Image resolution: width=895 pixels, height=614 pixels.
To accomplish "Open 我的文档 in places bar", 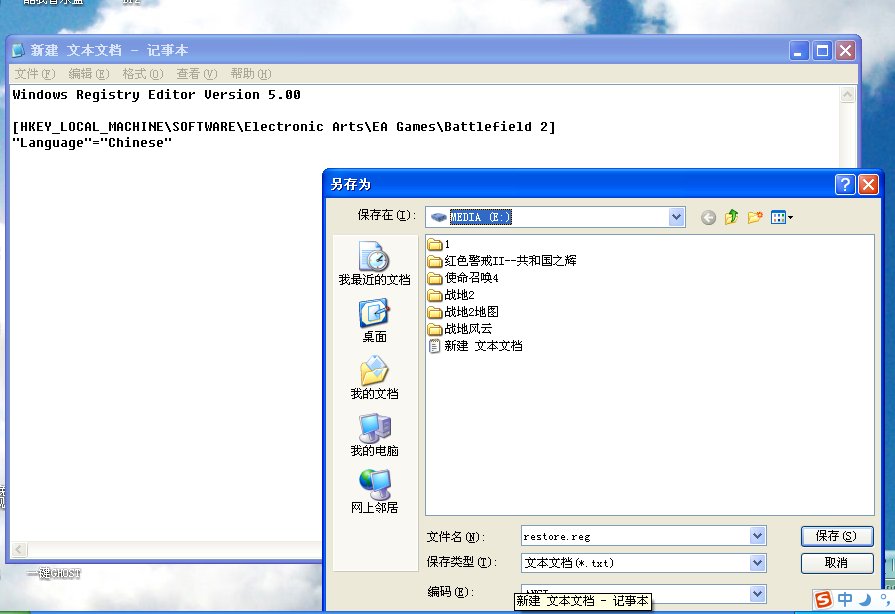I will click(374, 379).
